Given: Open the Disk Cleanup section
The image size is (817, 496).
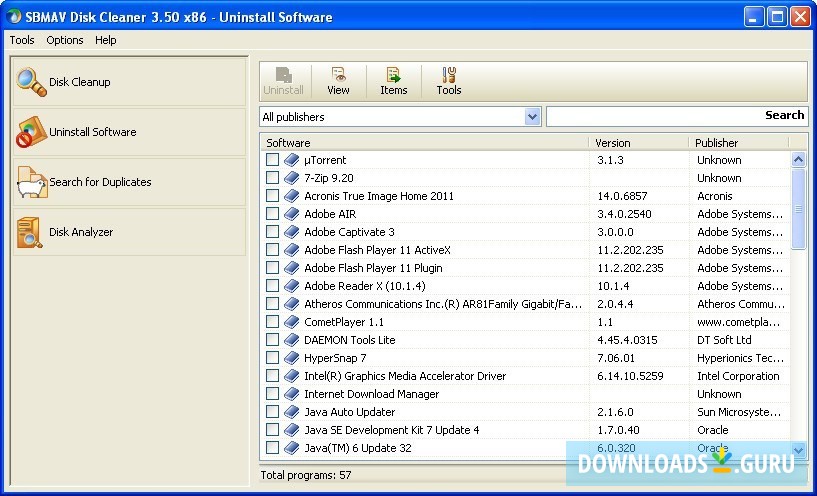Looking at the screenshot, I should click(x=129, y=82).
